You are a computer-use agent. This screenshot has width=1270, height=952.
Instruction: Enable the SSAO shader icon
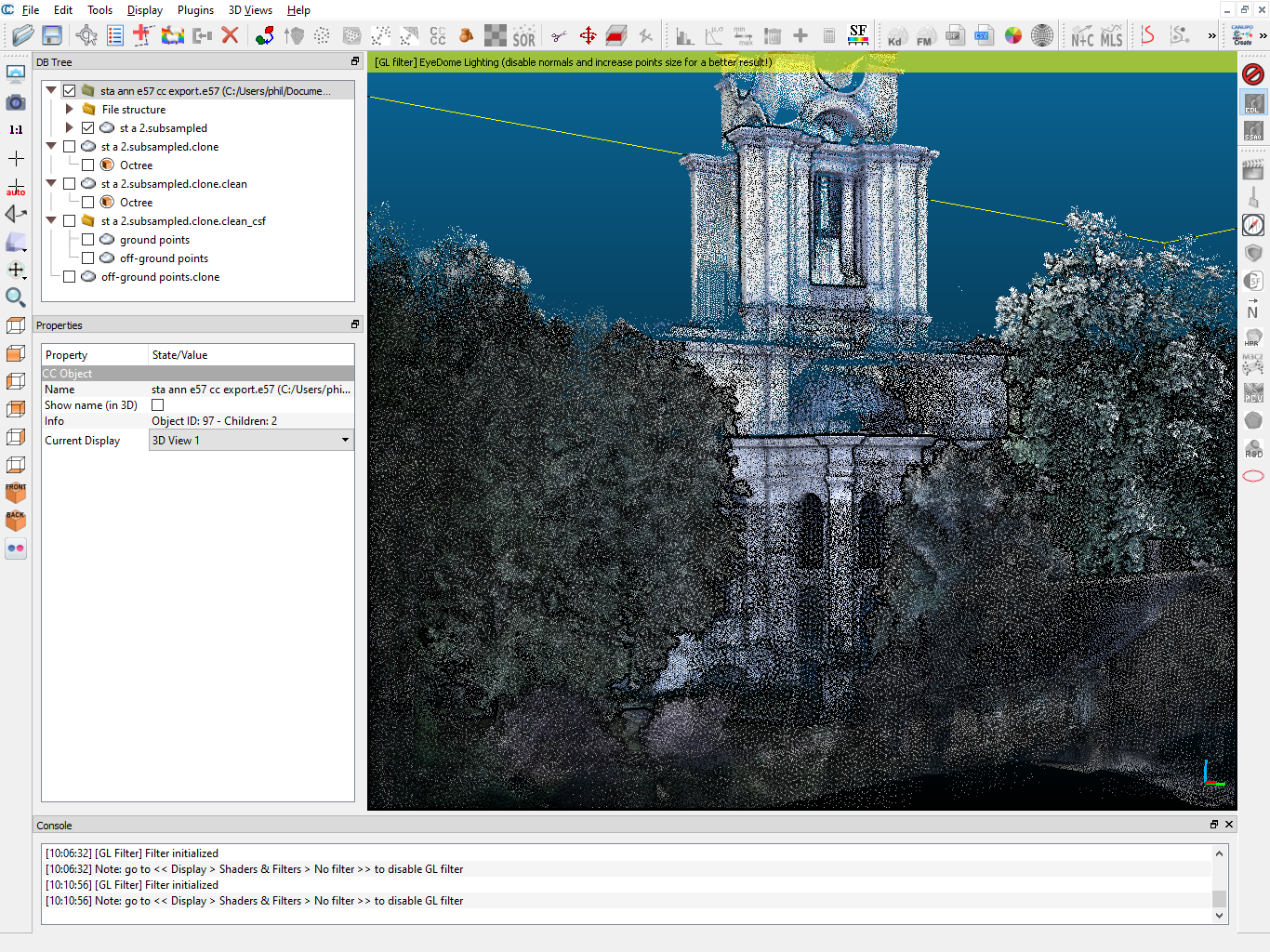1253,130
